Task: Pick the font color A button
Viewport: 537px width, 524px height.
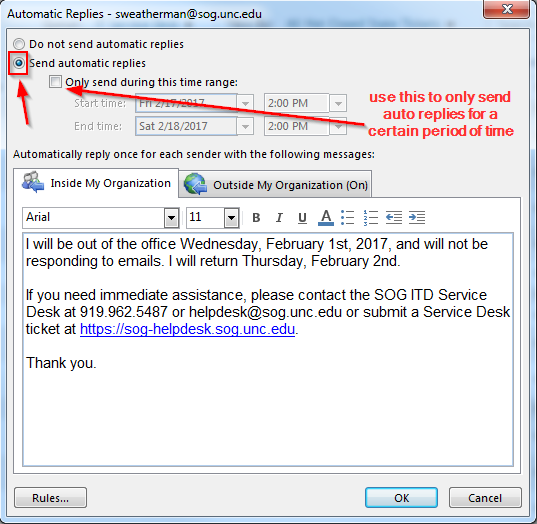Action: (326, 217)
